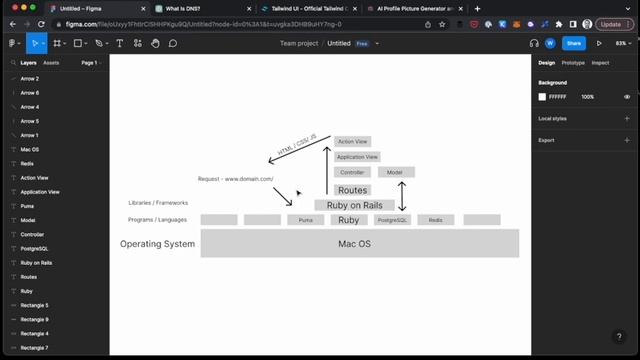Toggle background color visibility eye
Screen dimensions: 640x360
[x=627, y=97]
